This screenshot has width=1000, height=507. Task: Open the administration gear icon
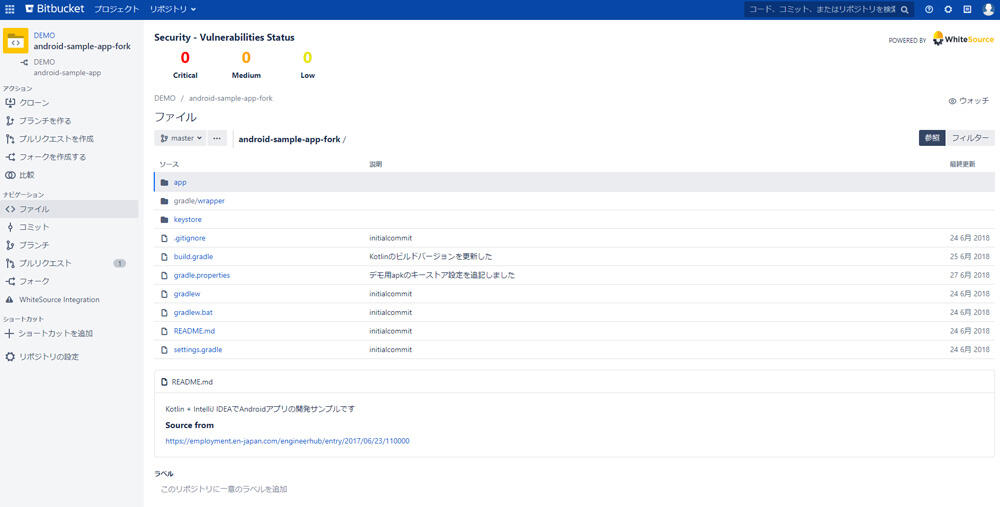tap(948, 9)
